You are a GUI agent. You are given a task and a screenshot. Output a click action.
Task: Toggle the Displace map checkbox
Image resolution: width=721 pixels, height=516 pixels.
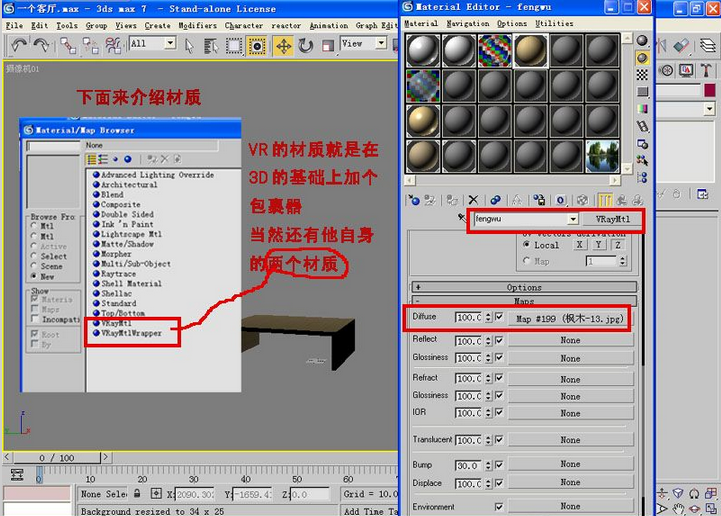[x=499, y=483]
